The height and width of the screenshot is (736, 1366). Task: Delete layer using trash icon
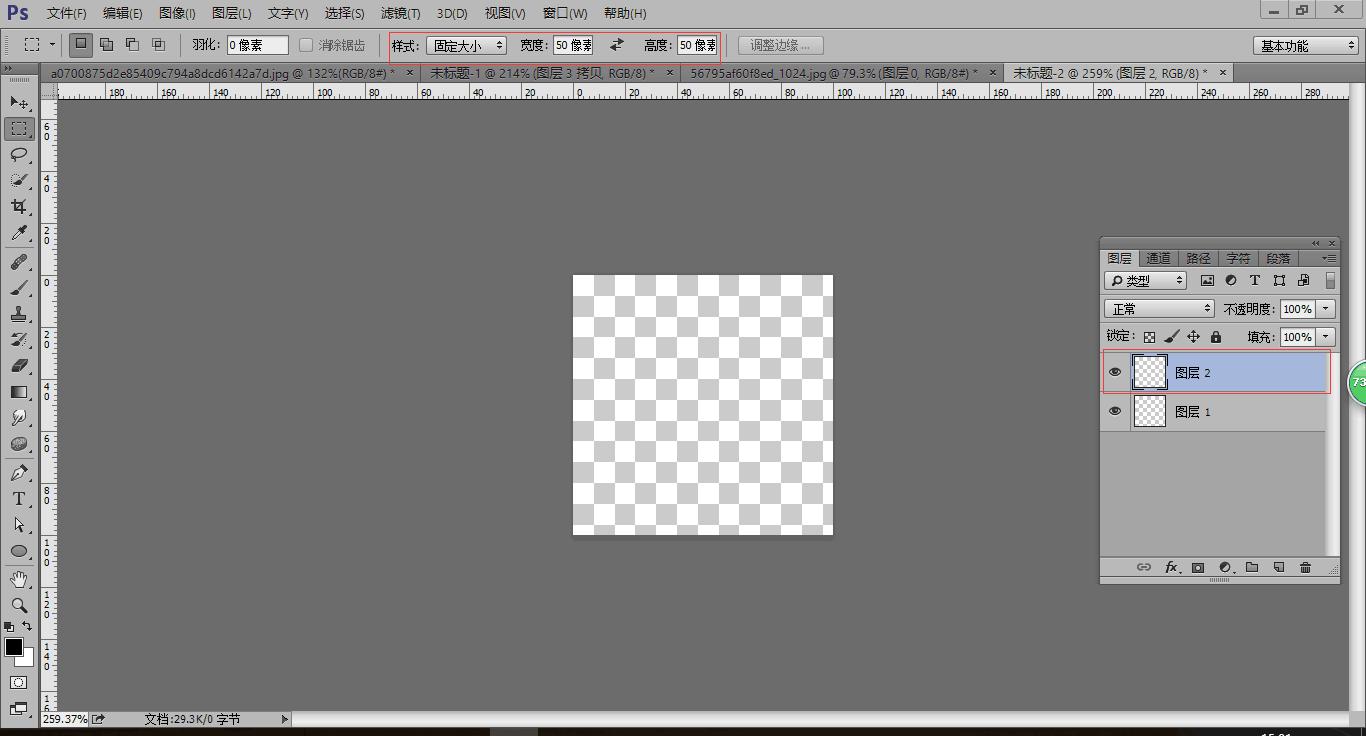[x=1305, y=568]
